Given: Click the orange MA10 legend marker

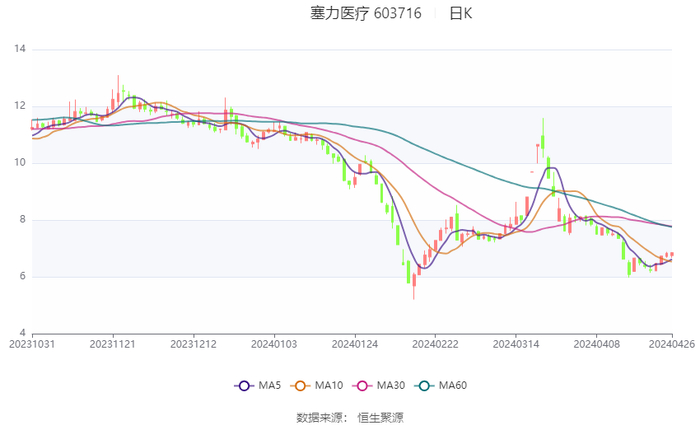Looking at the screenshot, I should point(301,385).
